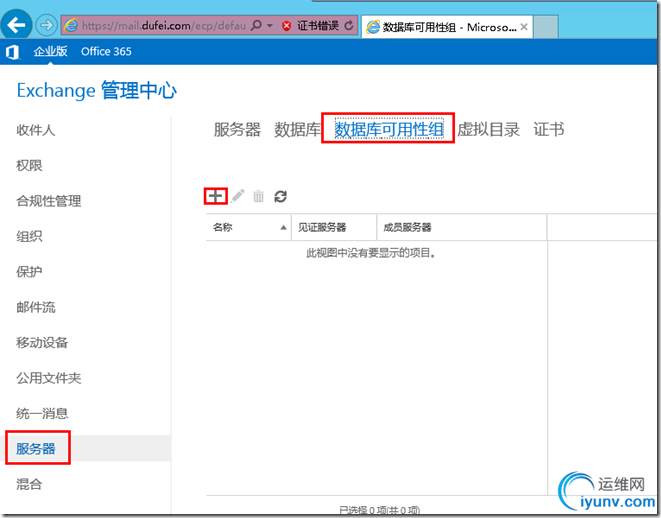Open 统一消息 in the left navigation
This screenshot has width=661, height=518.
42,413
